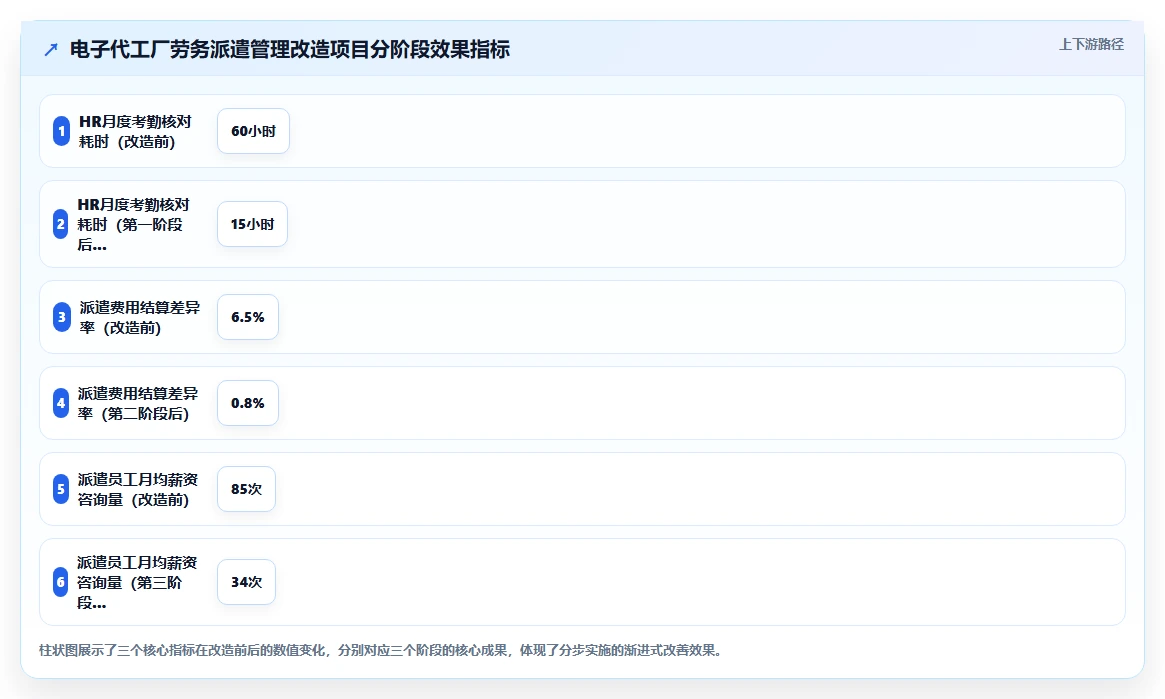Click the label HR月度考勤核对耗时（第一阶段后…
This screenshot has height=699, width=1165.
(x=134, y=224)
